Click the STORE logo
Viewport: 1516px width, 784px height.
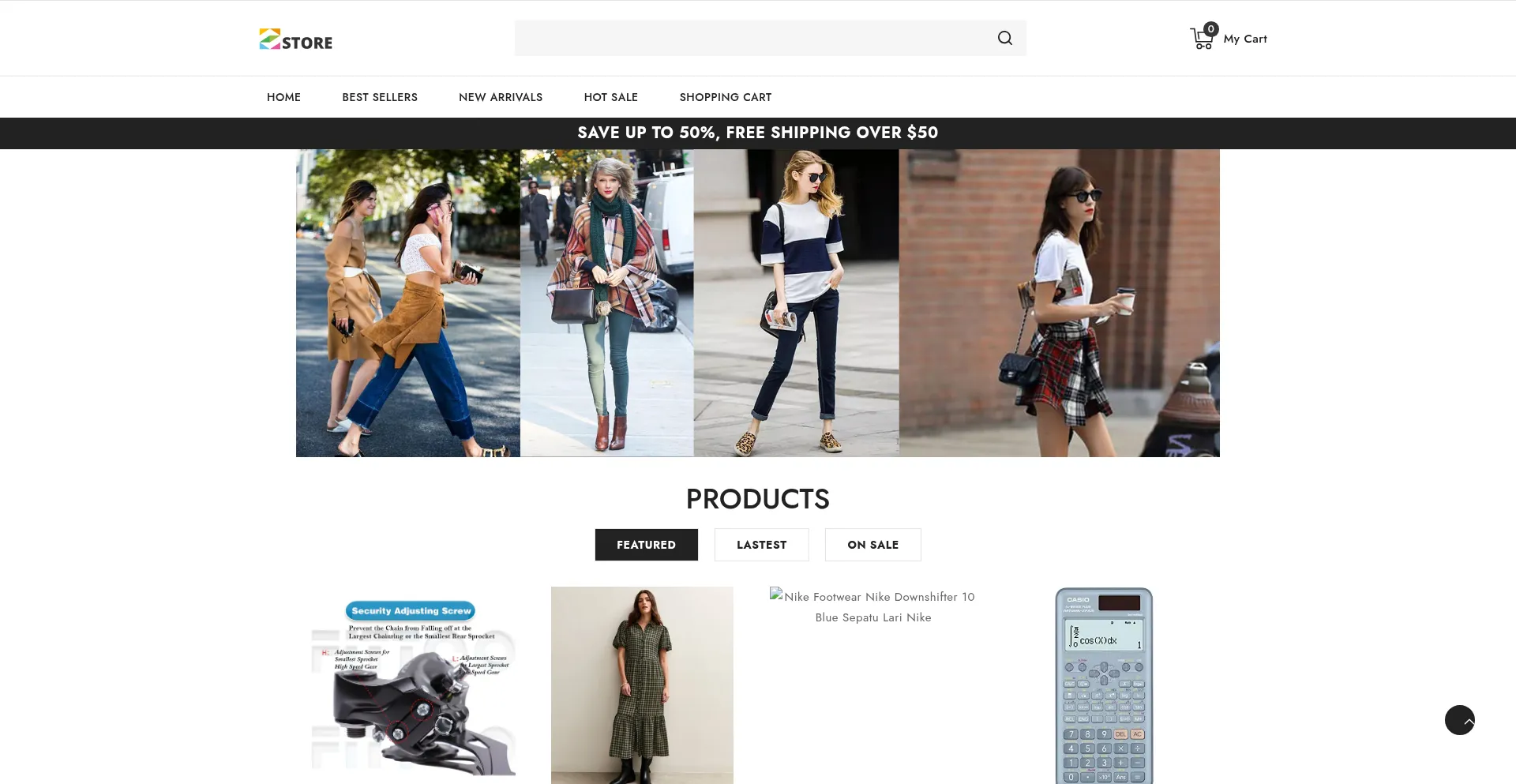pyautogui.click(x=296, y=39)
